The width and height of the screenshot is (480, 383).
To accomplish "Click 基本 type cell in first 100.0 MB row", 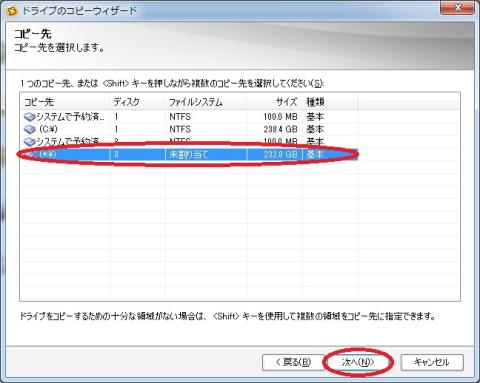I will [315, 117].
